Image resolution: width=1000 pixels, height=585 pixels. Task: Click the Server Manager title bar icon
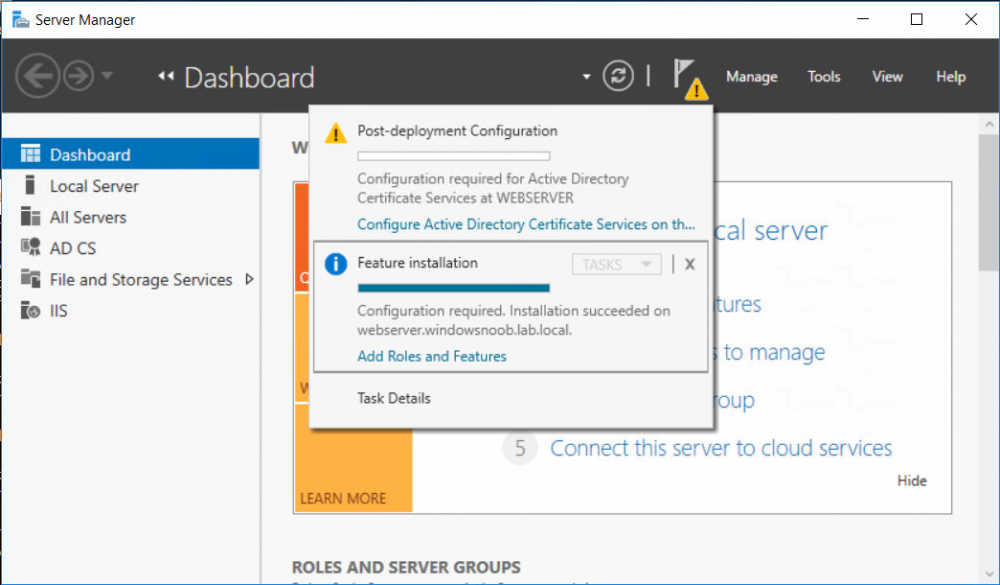tap(20, 20)
